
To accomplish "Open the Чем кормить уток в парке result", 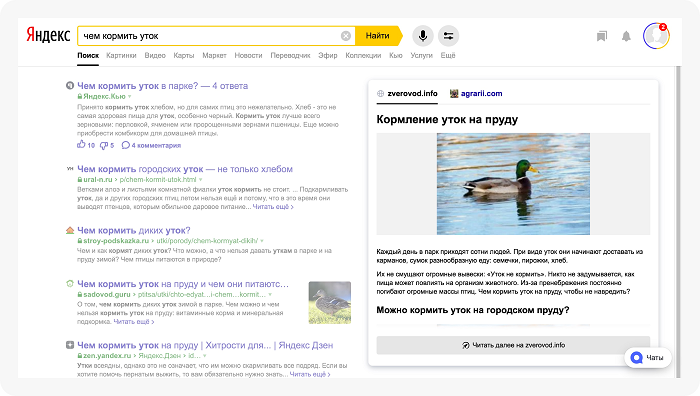I will tap(162, 86).
